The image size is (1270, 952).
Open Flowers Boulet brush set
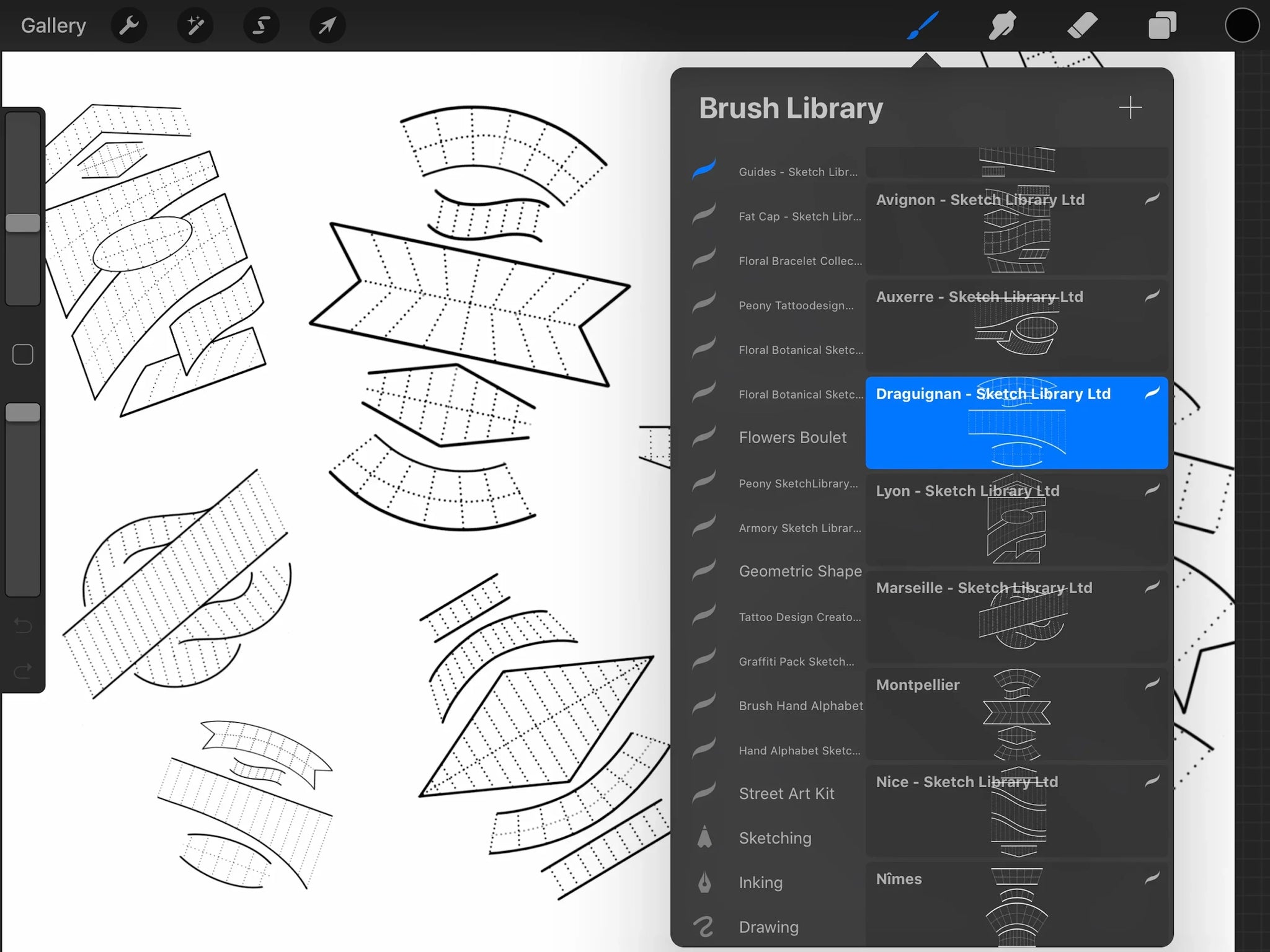pos(776,438)
